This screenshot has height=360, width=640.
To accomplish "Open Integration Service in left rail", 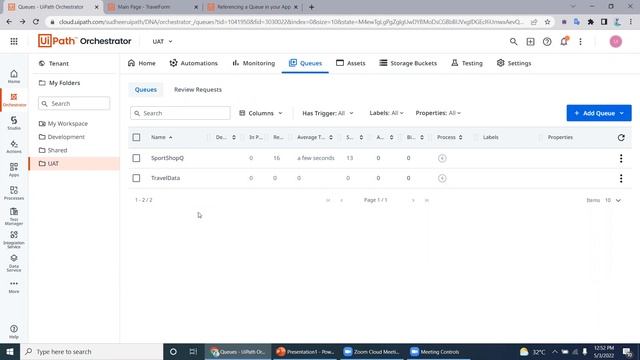I will click(14, 240).
